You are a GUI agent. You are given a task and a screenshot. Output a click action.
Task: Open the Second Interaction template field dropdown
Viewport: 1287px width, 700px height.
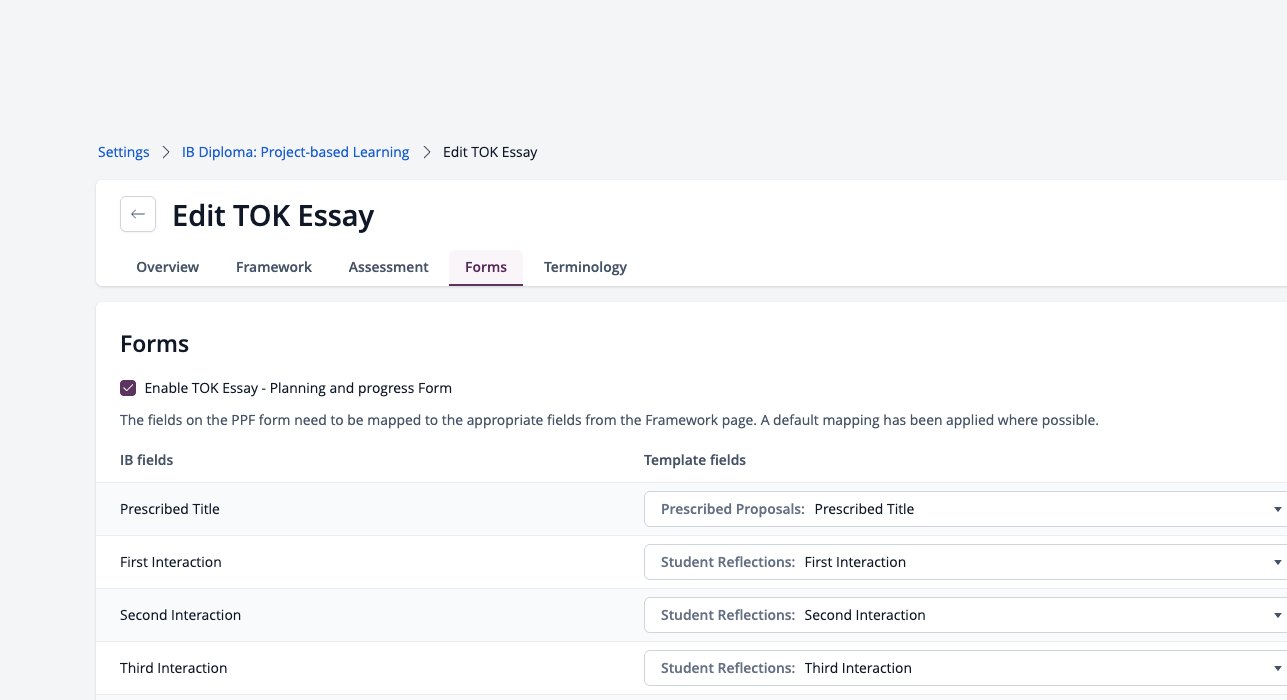tap(965, 615)
